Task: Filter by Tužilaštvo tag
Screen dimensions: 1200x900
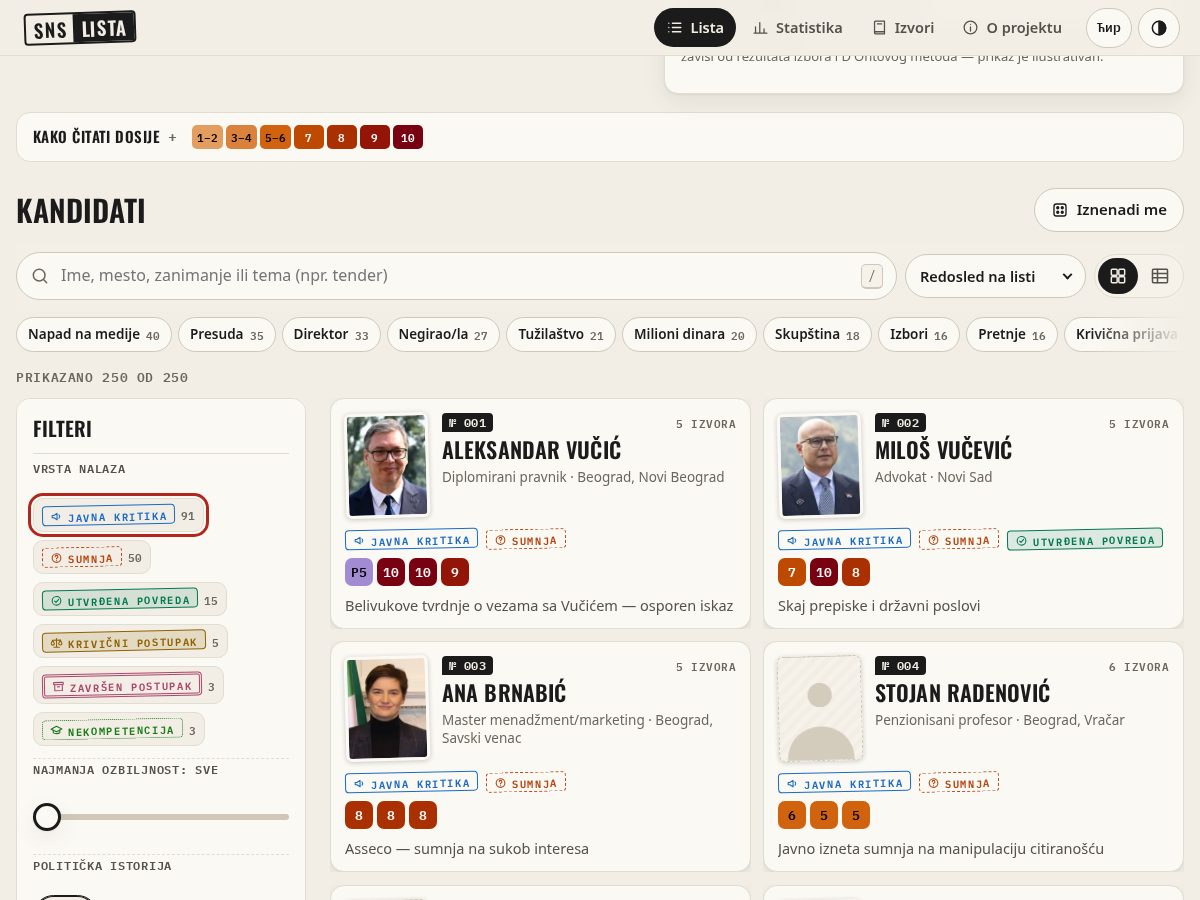Action: [x=561, y=335]
